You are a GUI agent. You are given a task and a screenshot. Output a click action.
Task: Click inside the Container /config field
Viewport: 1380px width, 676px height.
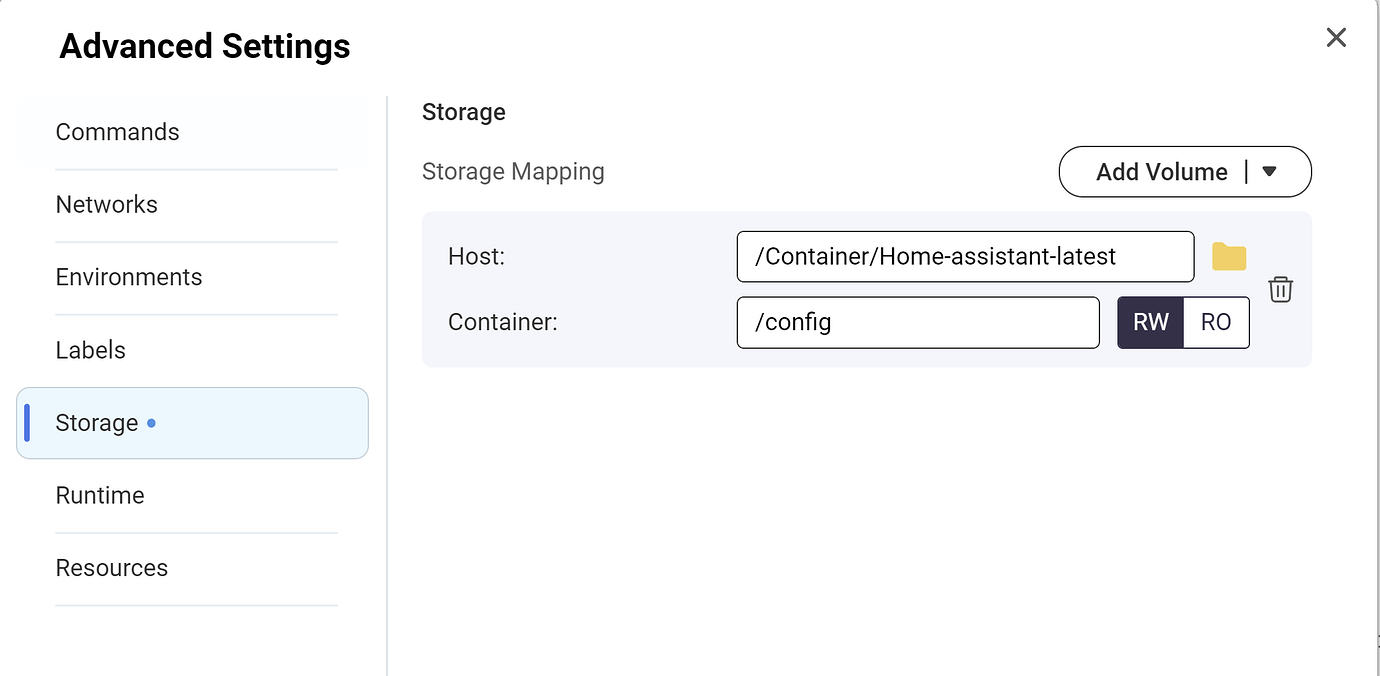coord(917,322)
